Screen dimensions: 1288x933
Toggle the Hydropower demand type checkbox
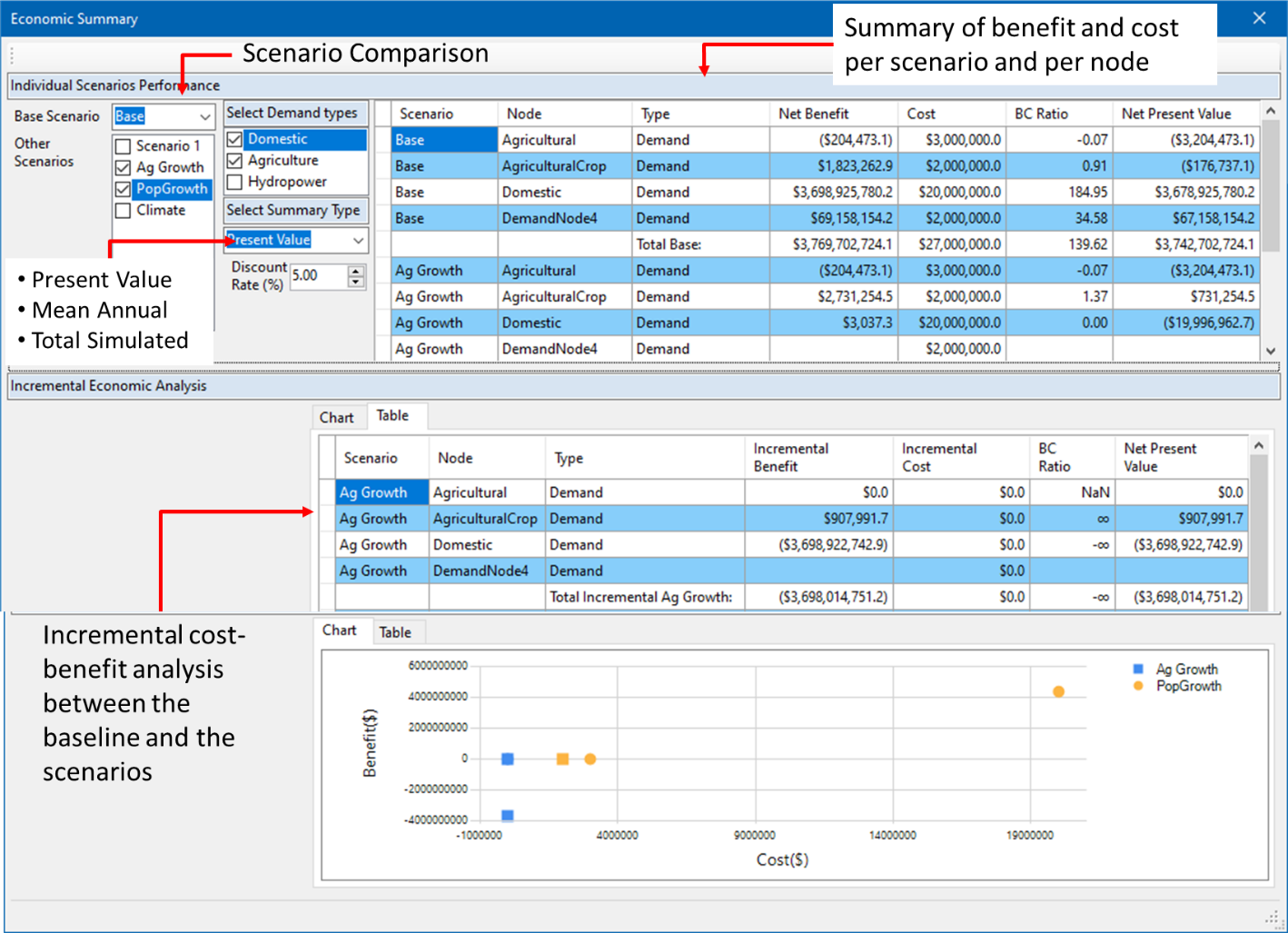(234, 182)
